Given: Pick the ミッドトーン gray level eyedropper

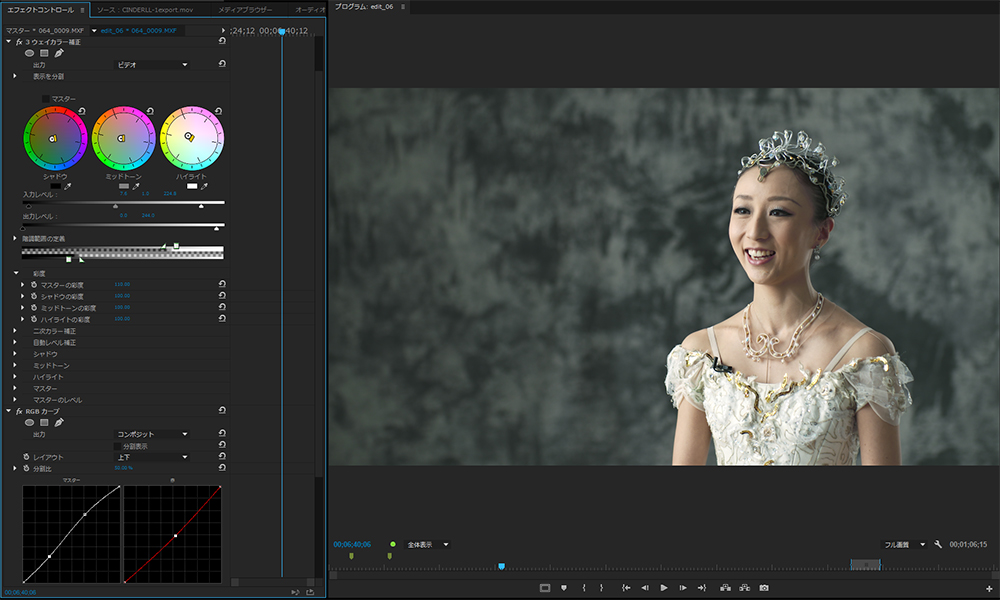Looking at the screenshot, I should 136,186.
